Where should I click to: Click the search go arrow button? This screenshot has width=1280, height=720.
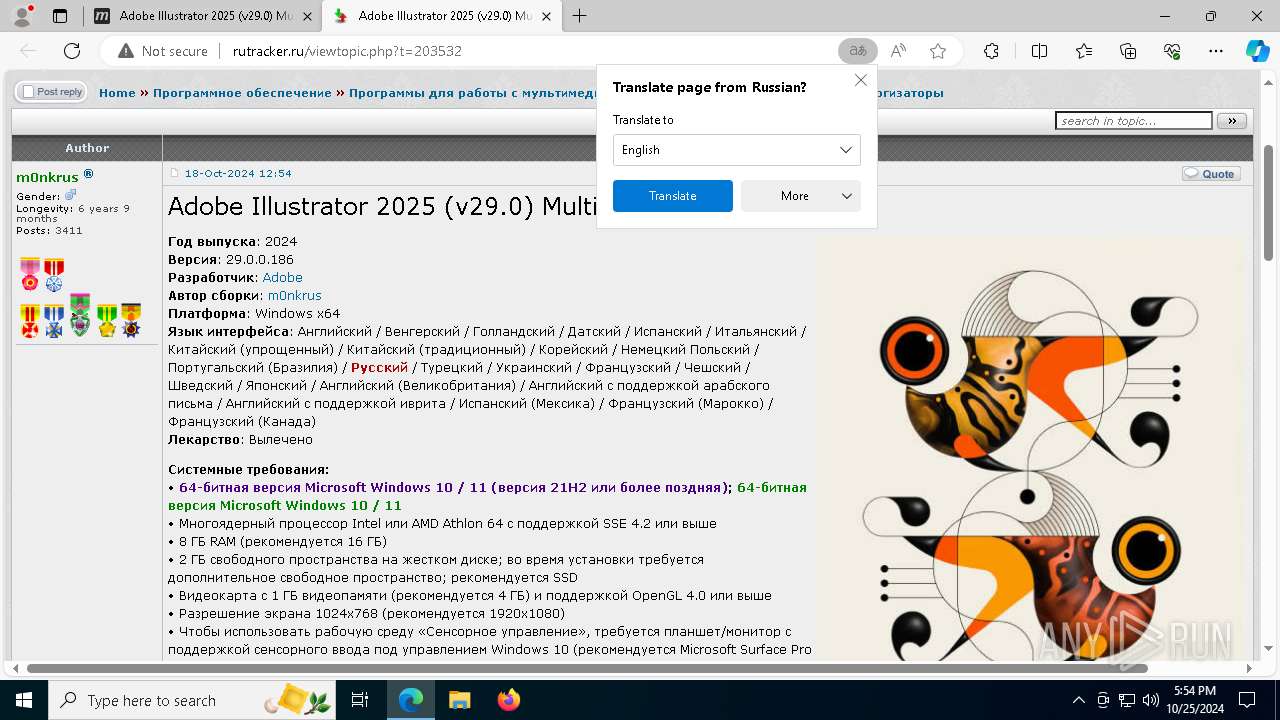click(x=1232, y=121)
